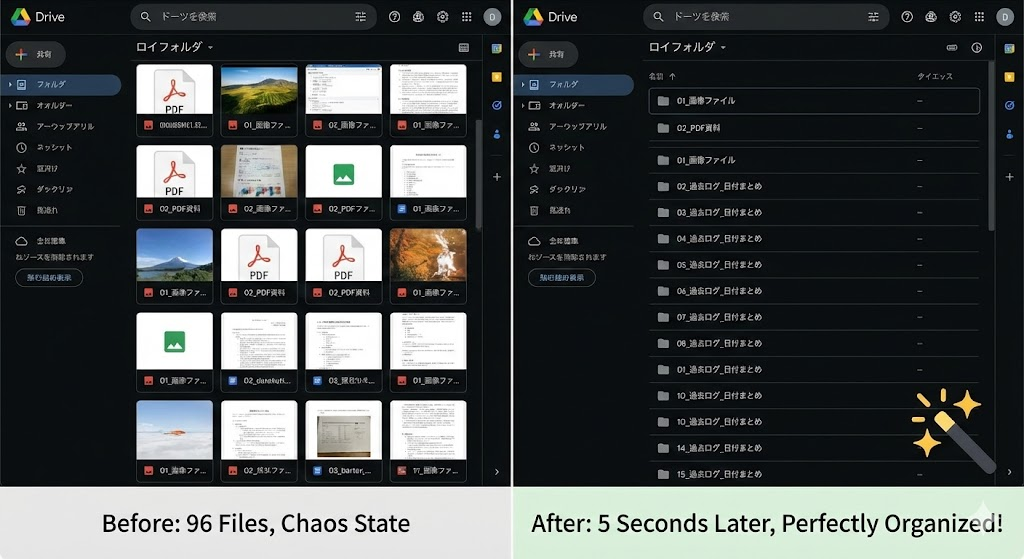
Task: Open Google apps grid in the right Drive window
Action: tap(979, 17)
